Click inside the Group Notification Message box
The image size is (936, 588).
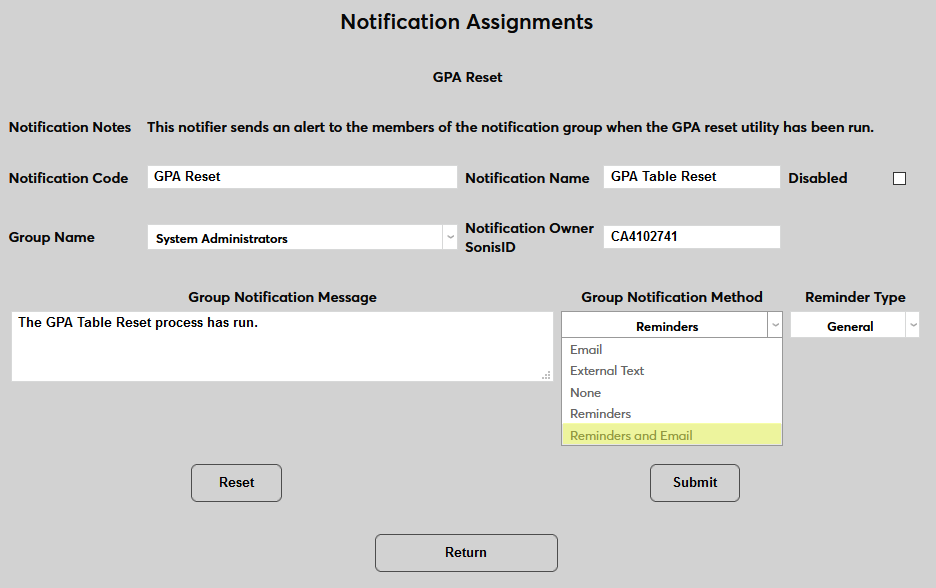(x=282, y=345)
